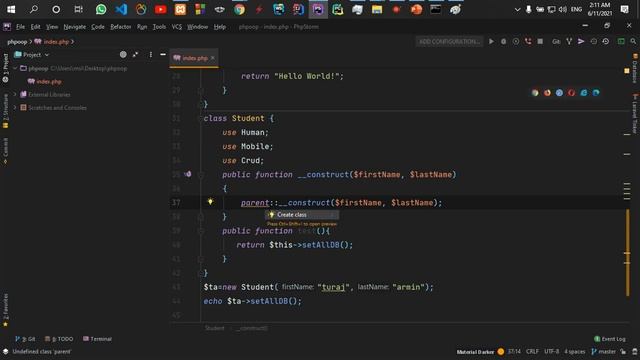Toggle the Database side tool window button
This screenshot has height=360, width=640.
click(x=635, y=68)
